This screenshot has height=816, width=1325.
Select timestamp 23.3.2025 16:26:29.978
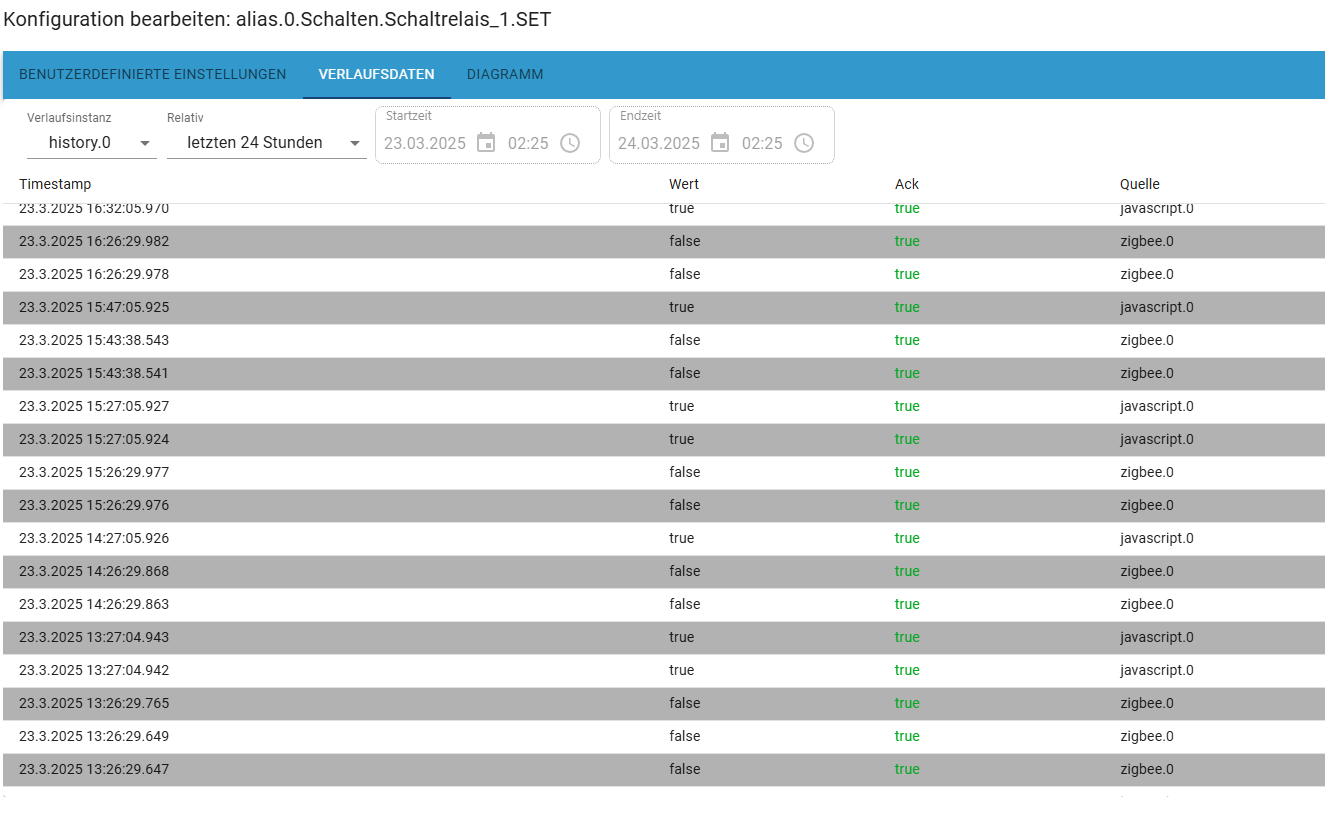pos(94,274)
